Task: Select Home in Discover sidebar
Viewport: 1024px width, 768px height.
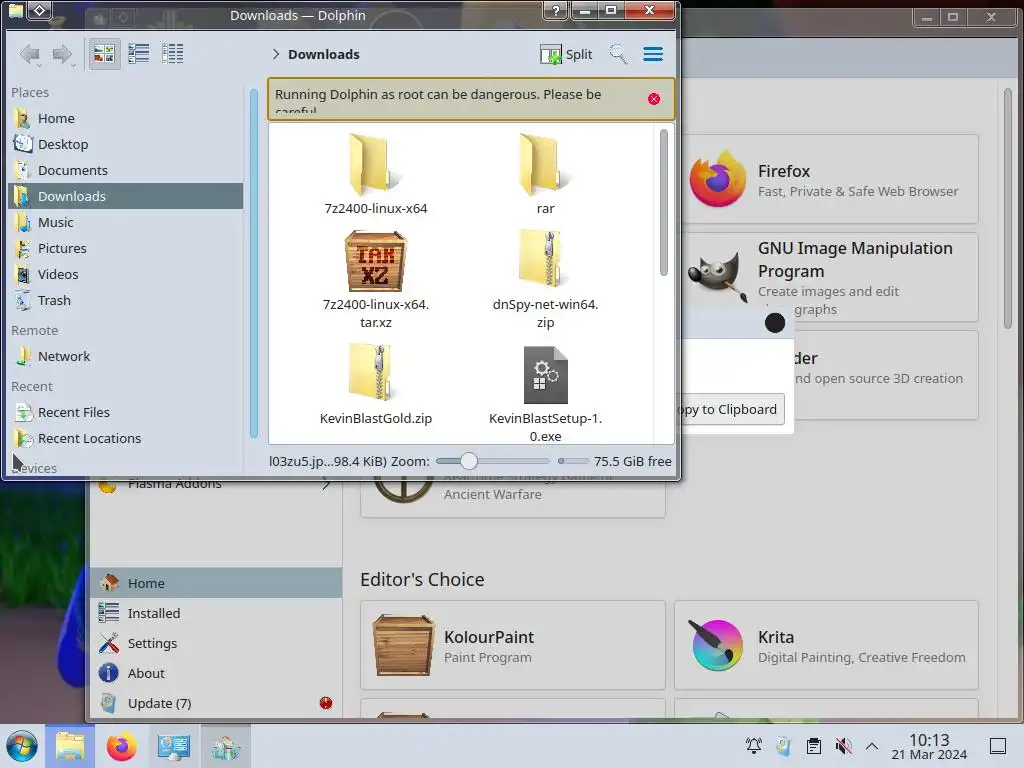Action: 216,583
